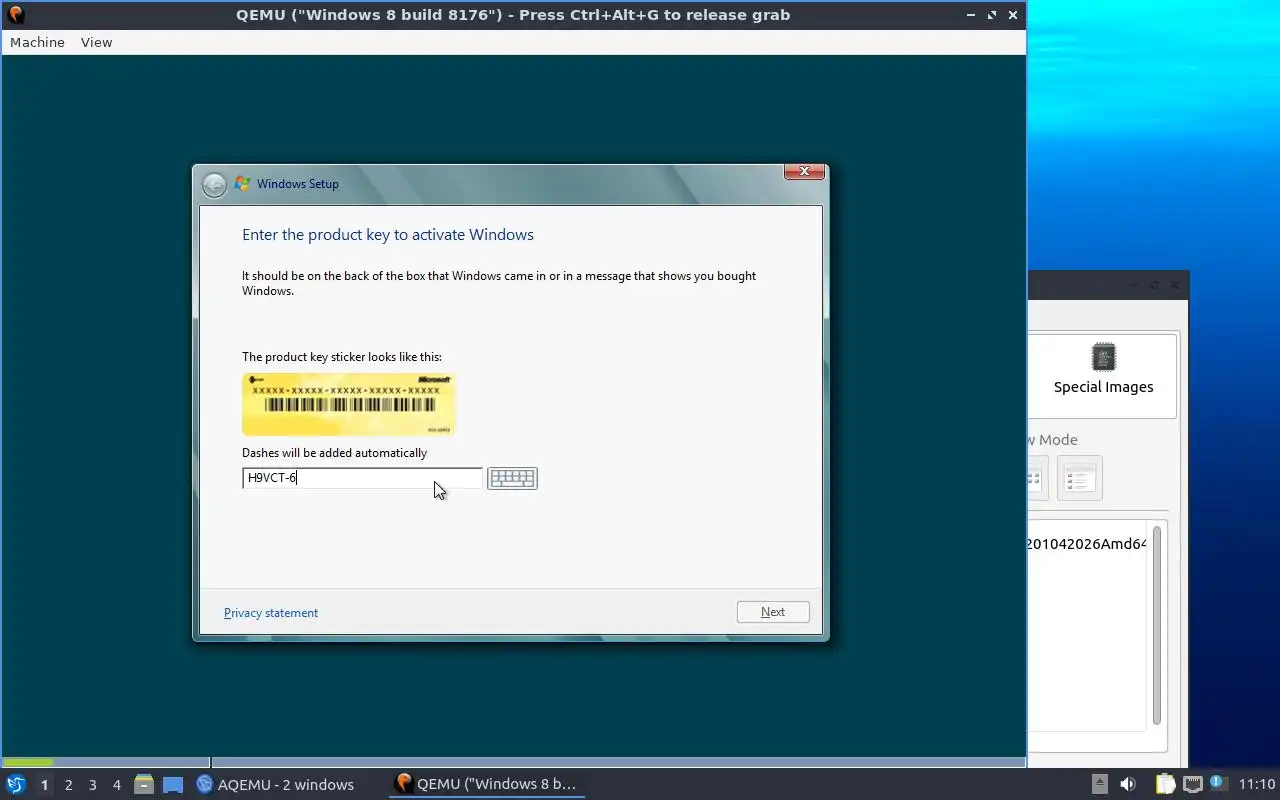Screen dimensions: 1280x800
Task: Switch to workspace 3
Action: [92, 785]
